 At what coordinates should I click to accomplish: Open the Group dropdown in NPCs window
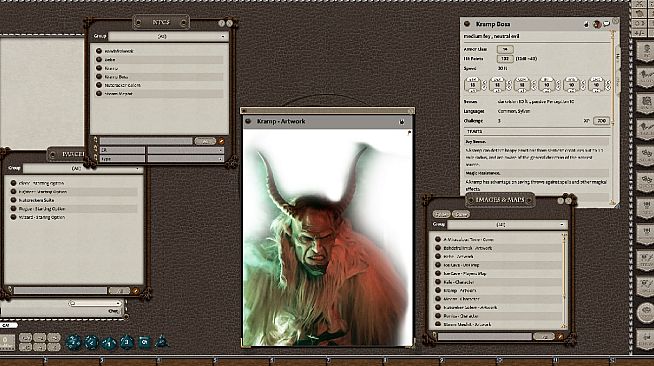168,37
